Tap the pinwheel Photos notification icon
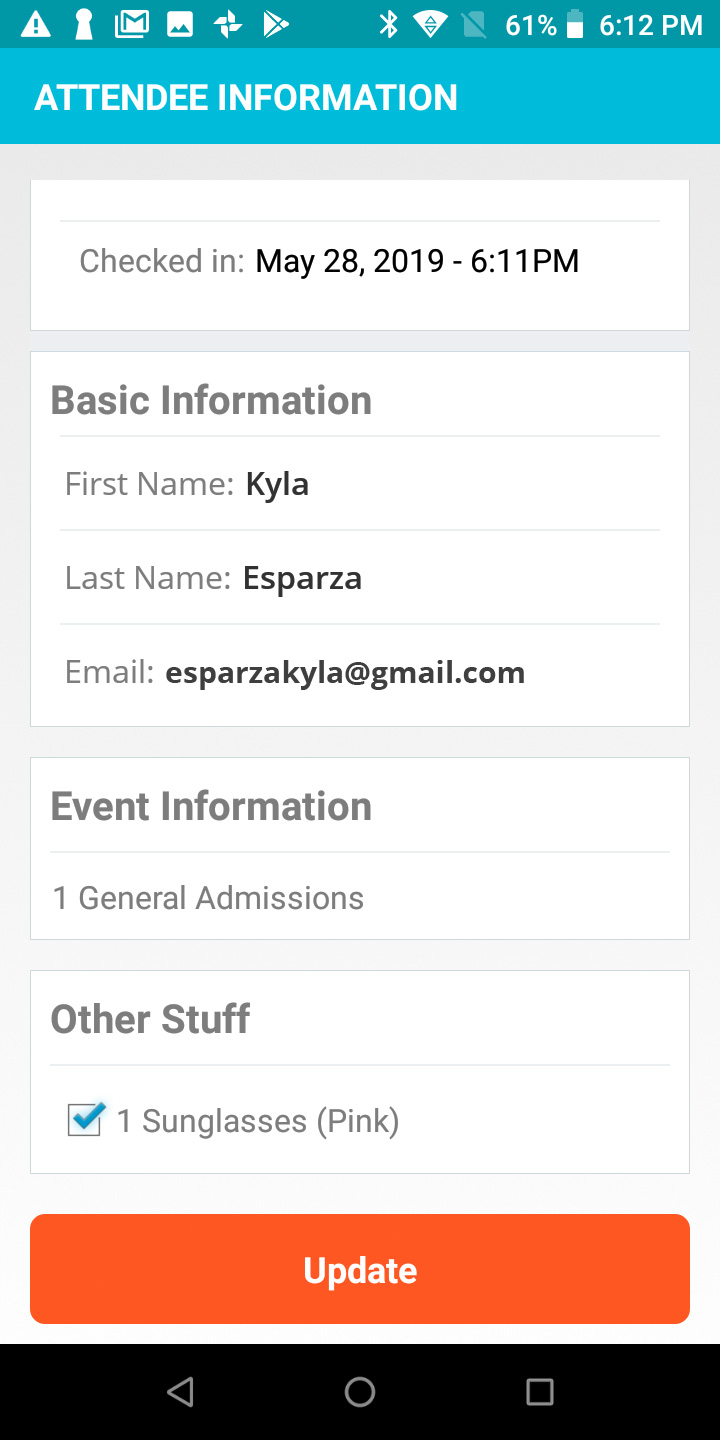 coord(228,24)
